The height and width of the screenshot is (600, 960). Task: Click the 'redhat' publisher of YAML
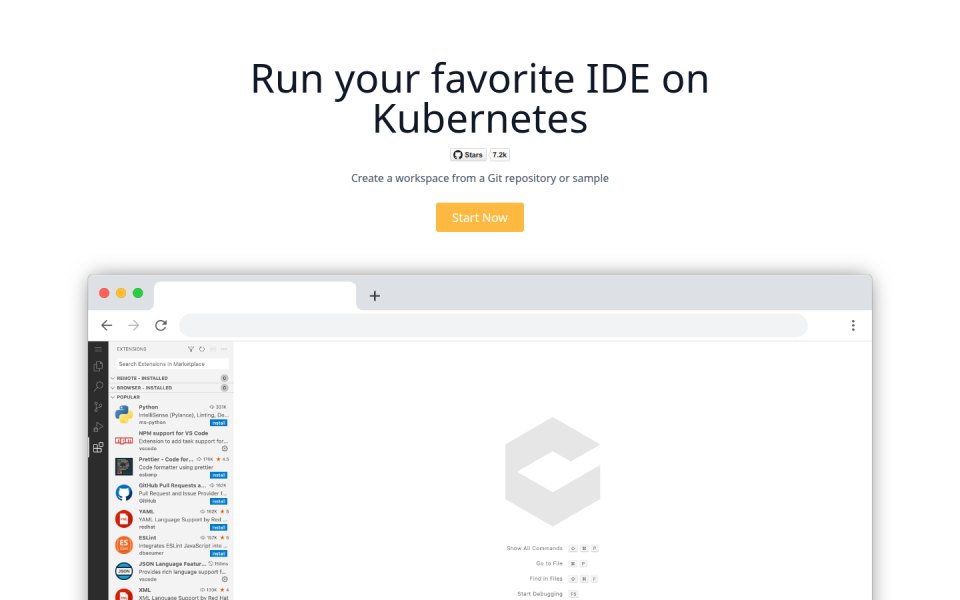point(147,527)
